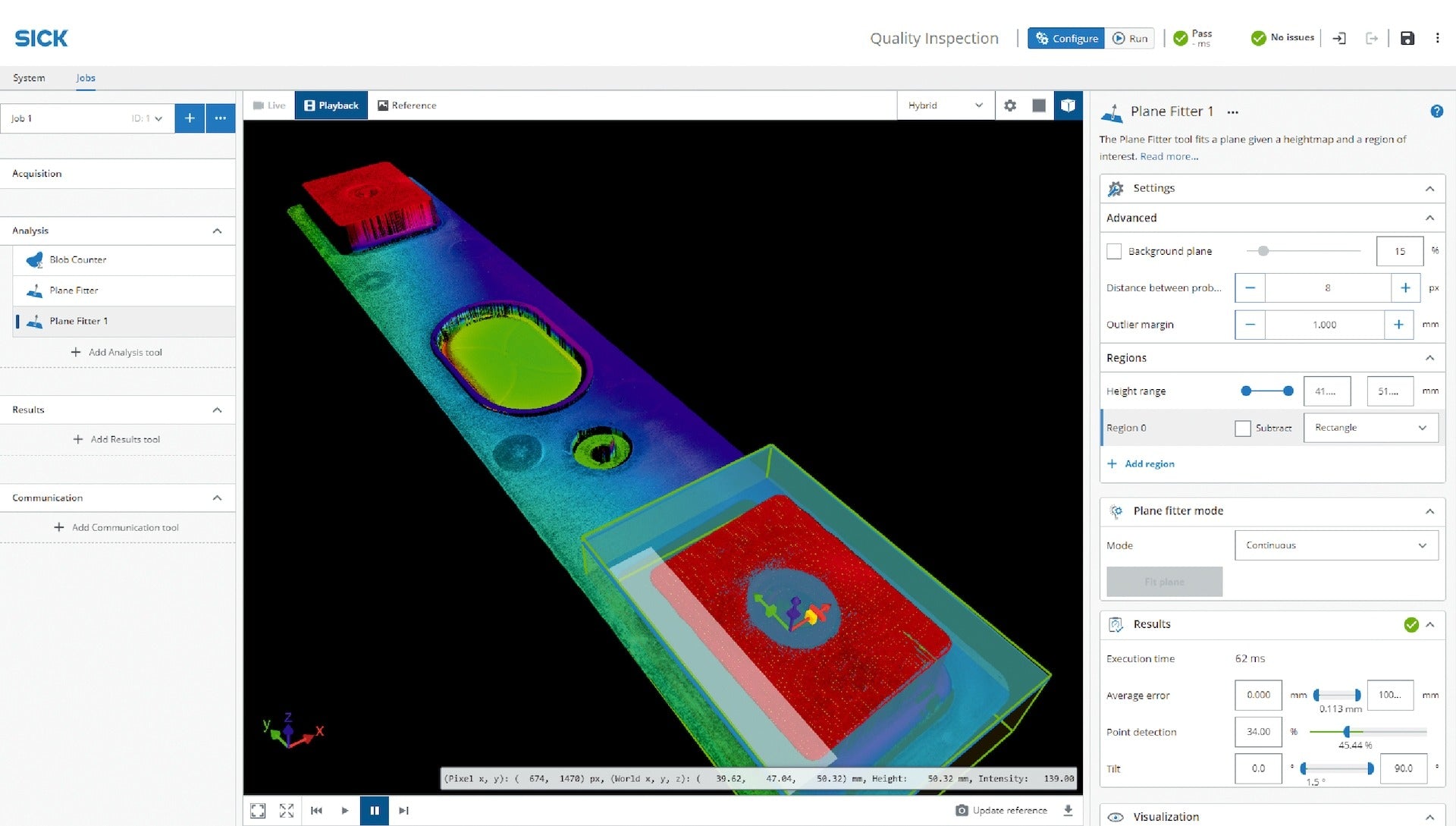Open the Job 1 more options button
This screenshot has height=826, width=1456.
tap(220, 118)
